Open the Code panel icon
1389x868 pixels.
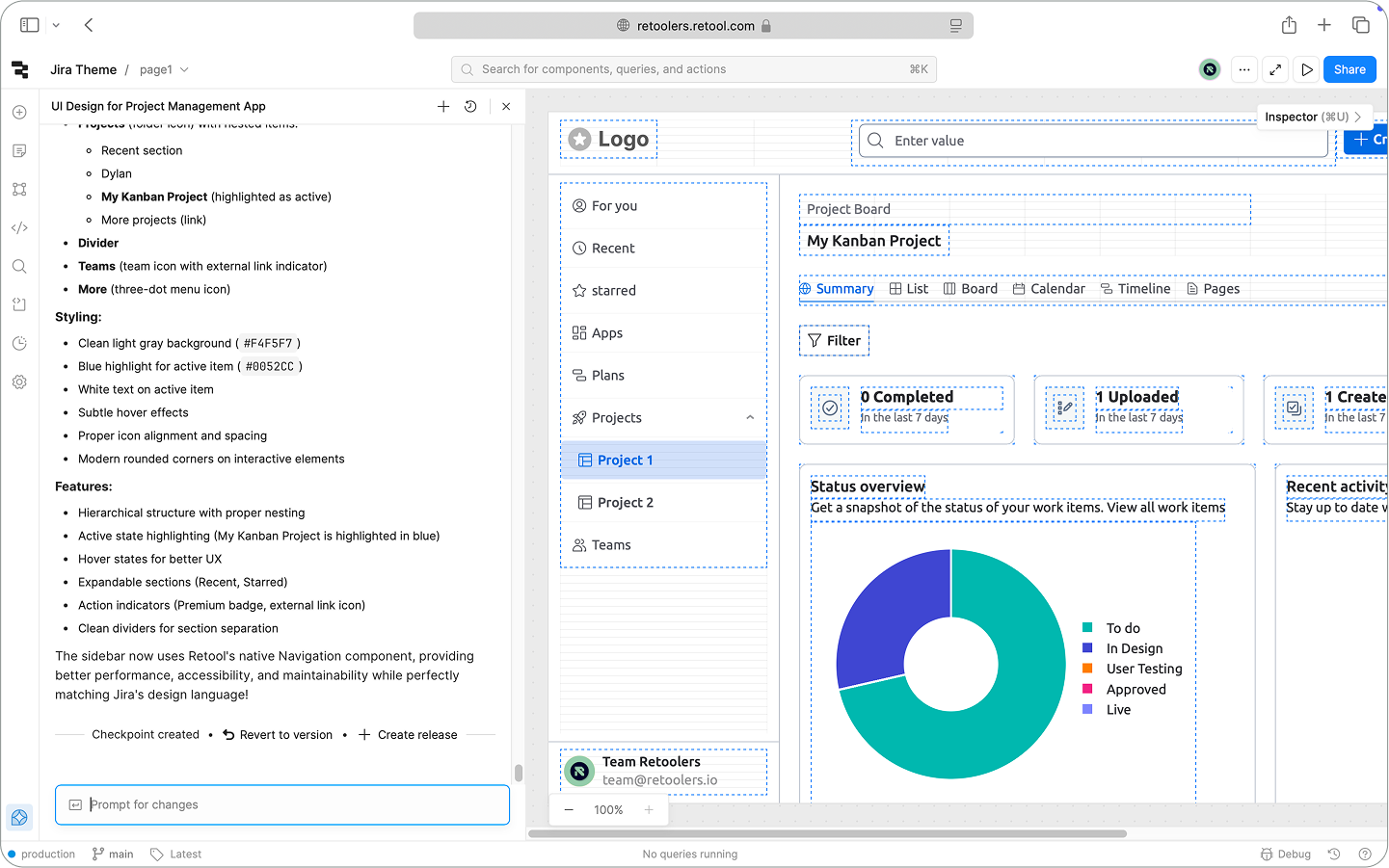click(19, 228)
